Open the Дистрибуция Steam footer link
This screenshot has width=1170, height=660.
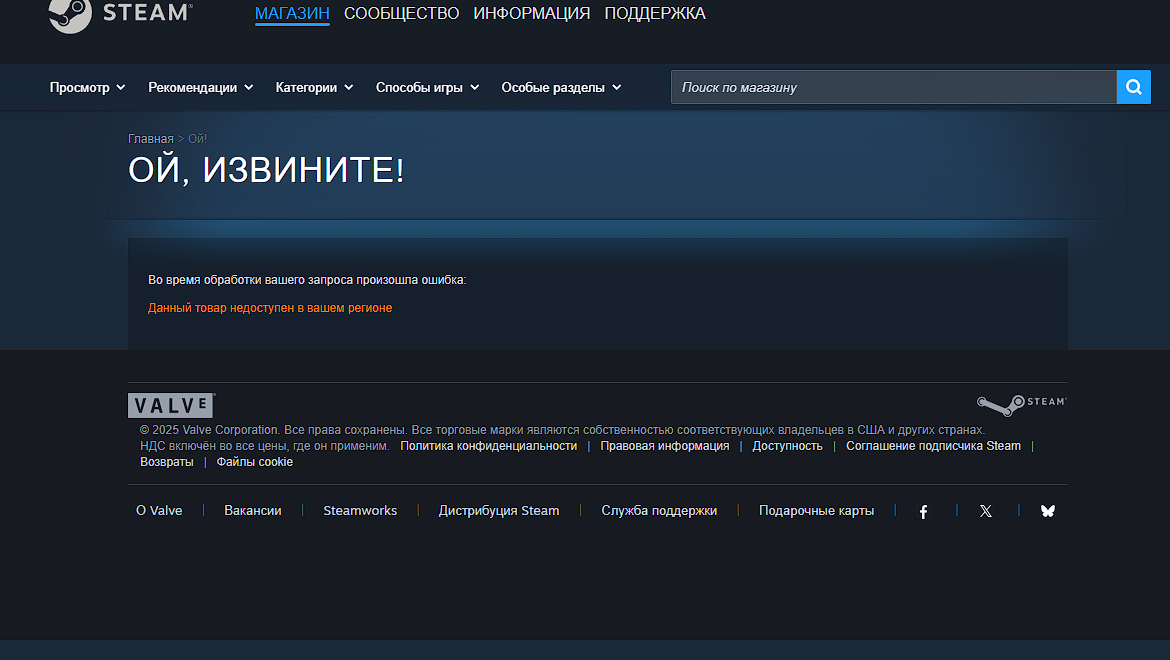tap(498, 511)
